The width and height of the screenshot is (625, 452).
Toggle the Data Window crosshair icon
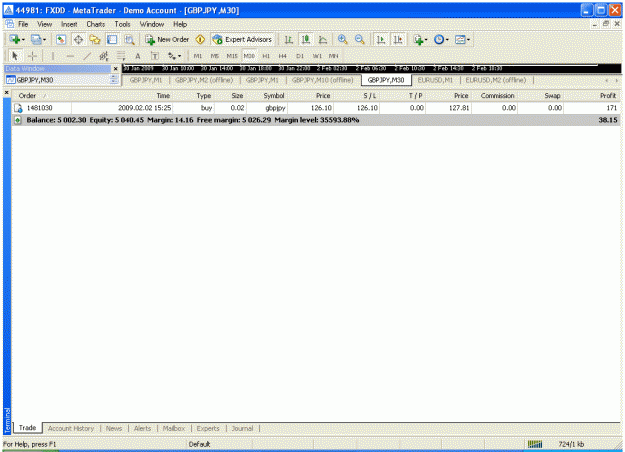coord(79,39)
